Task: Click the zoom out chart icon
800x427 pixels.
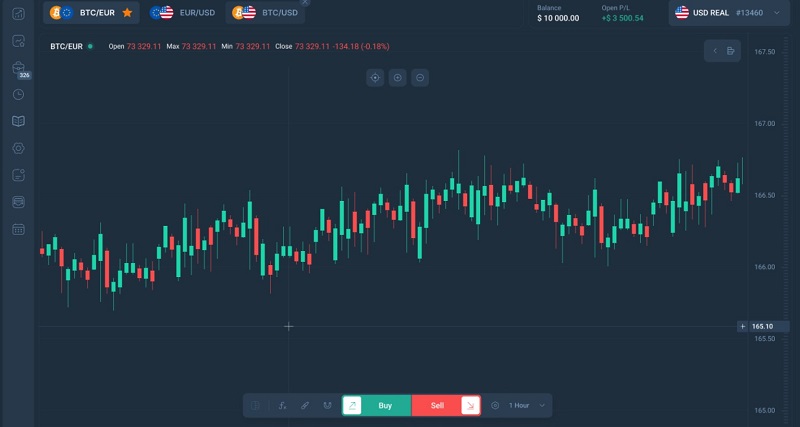Action: [x=421, y=78]
